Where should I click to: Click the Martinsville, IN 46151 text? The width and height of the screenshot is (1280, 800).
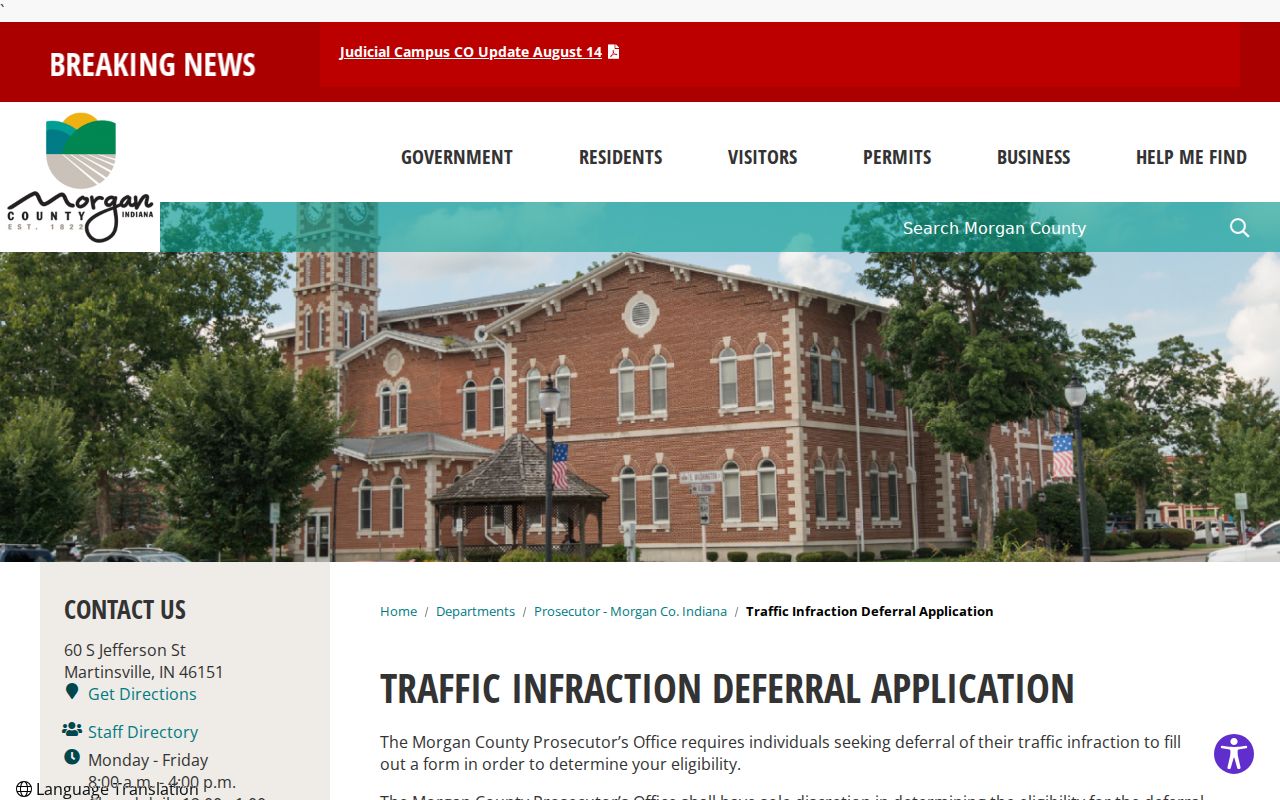coord(144,672)
